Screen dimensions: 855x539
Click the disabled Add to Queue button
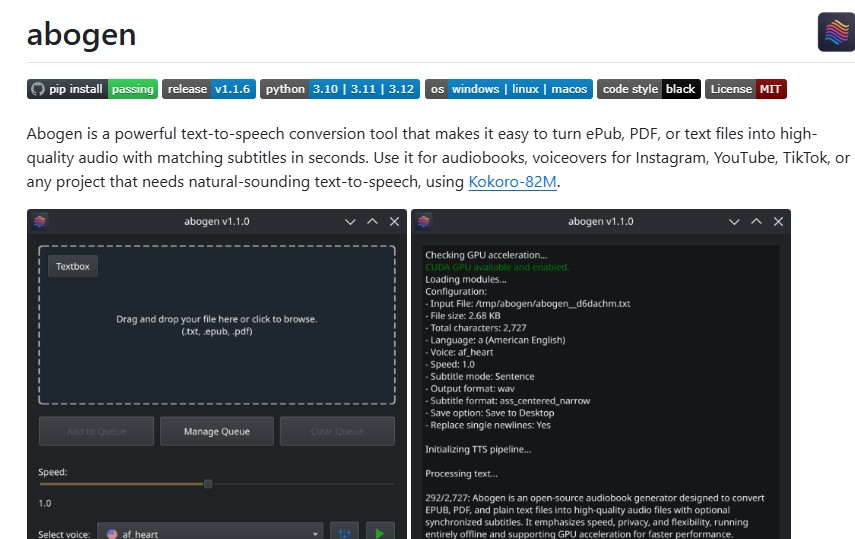coord(97,432)
